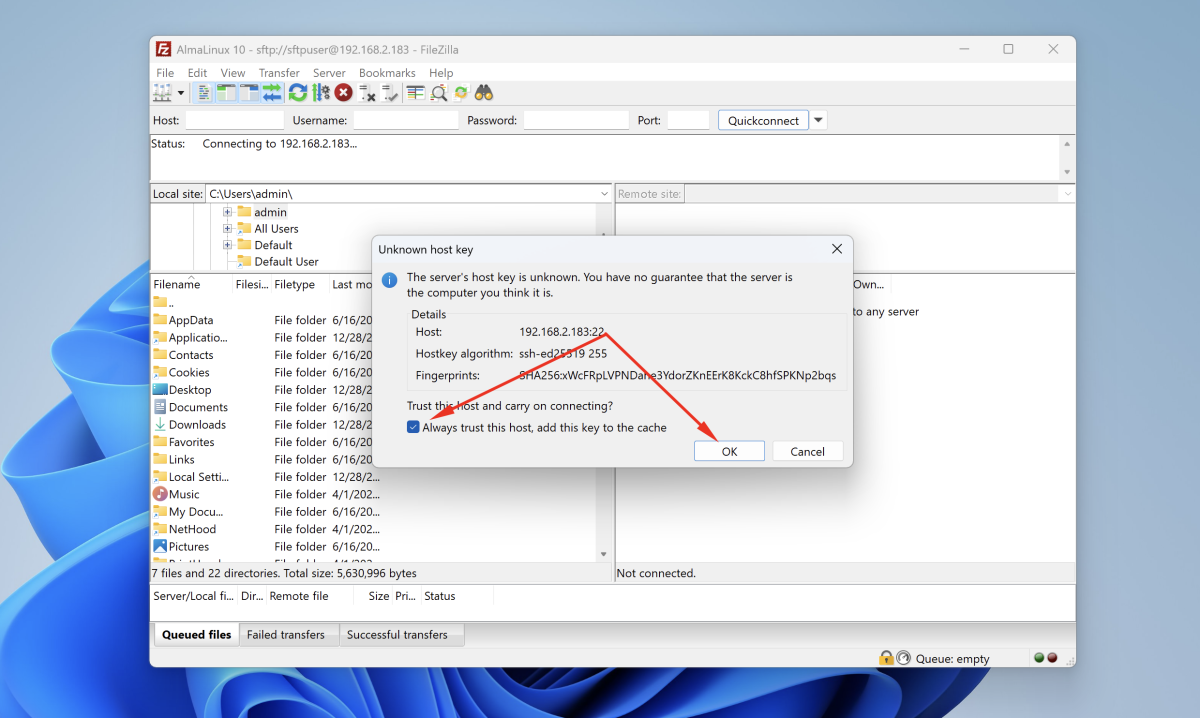Expand the admin folder tree node
The width and height of the screenshot is (1200, 718).
point(228,212)
